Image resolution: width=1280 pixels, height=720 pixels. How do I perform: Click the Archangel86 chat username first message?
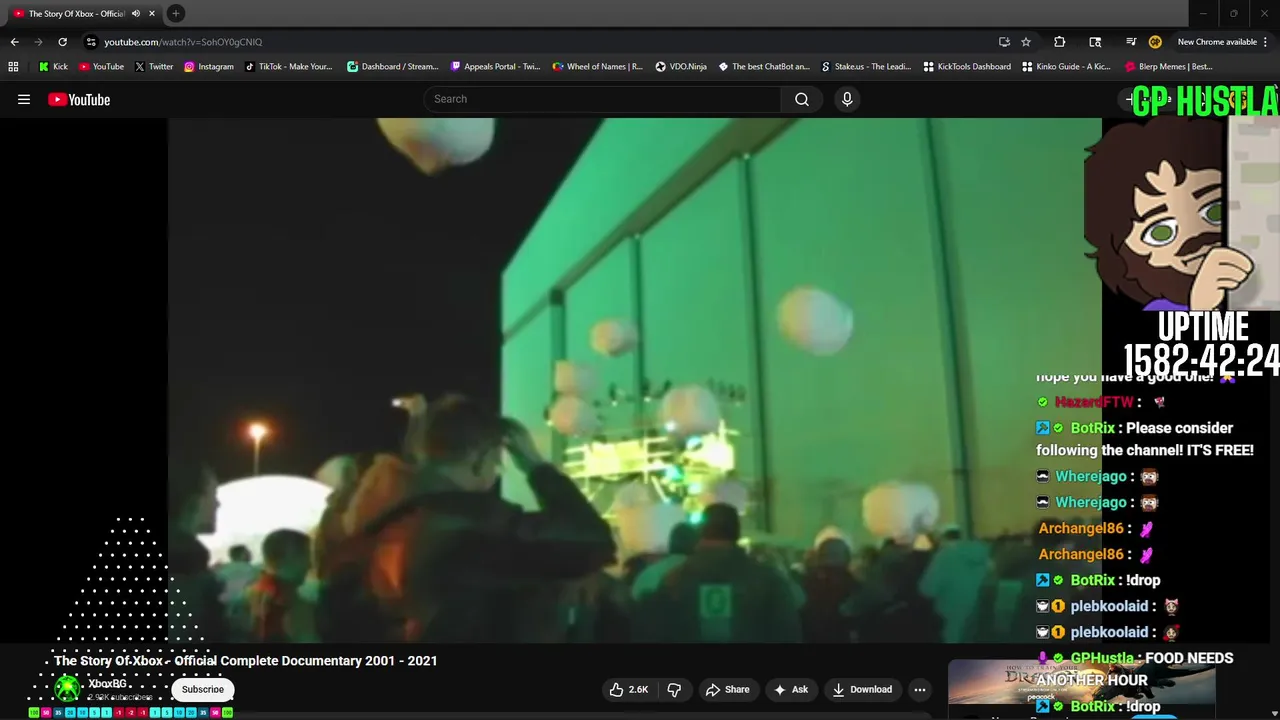coord(1081,528)
